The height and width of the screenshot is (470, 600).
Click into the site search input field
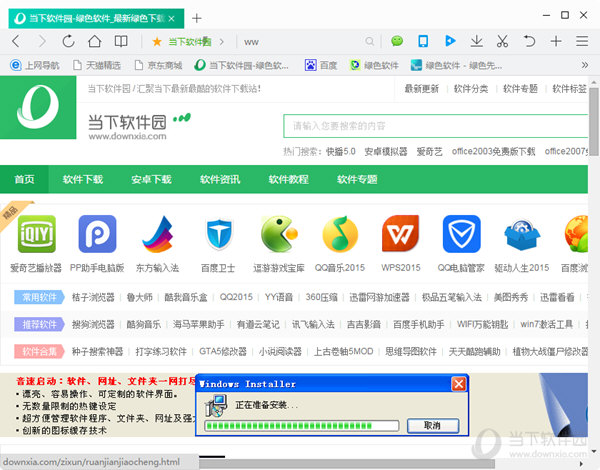[x=435, y=126]
